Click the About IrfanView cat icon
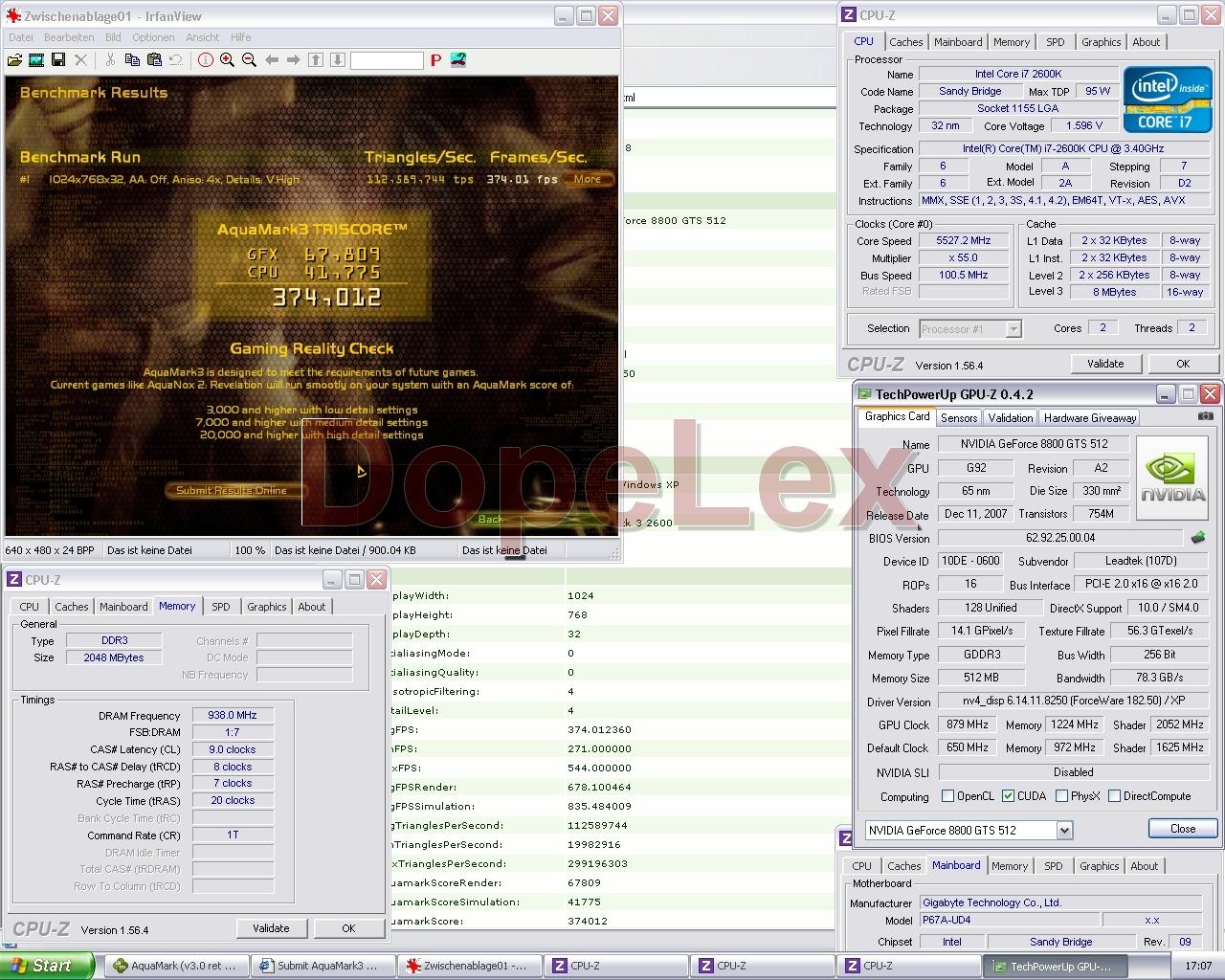Screen dimensions: 1225x980 [458, 60]
